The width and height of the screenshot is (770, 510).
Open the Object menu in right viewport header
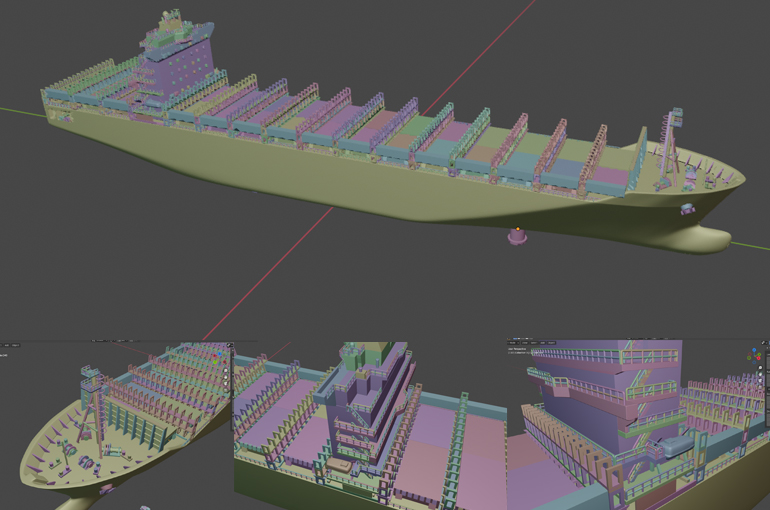click(551, 343)
